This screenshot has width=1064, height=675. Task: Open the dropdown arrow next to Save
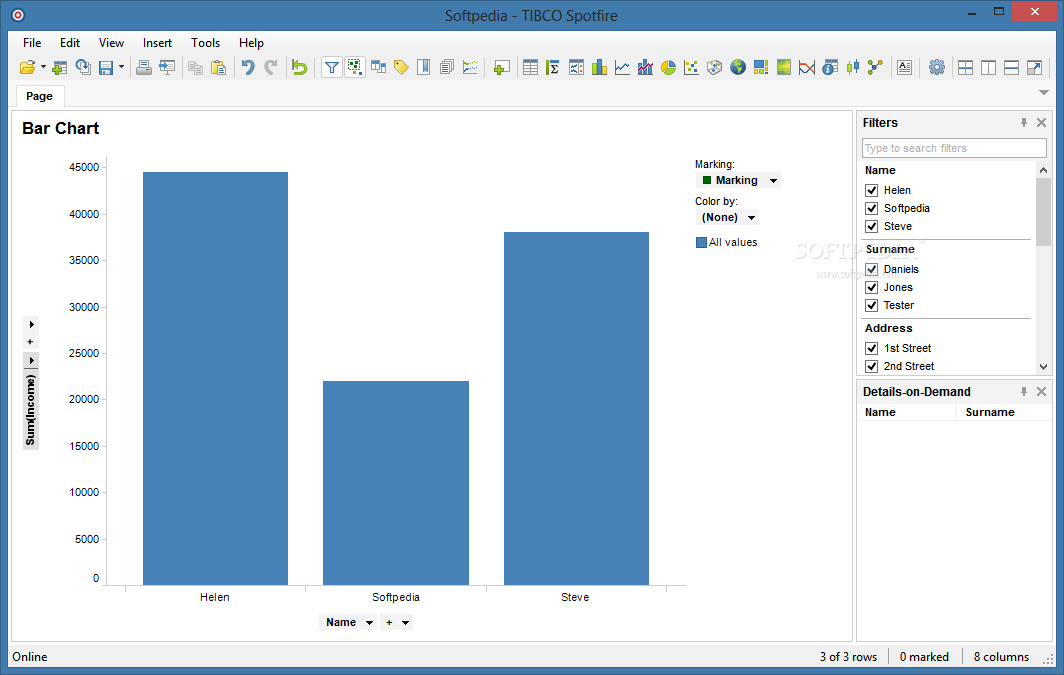point(121,66)
